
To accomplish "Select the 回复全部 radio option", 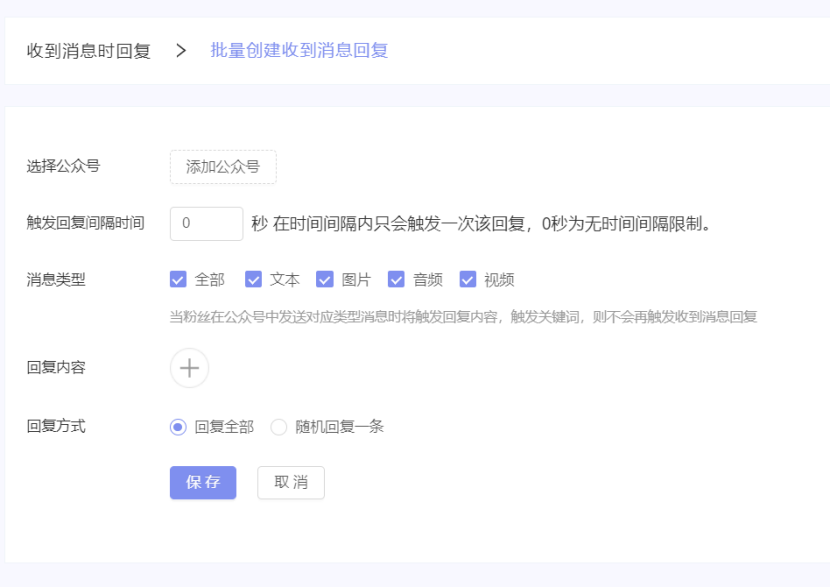I will (x=178, y=426).
